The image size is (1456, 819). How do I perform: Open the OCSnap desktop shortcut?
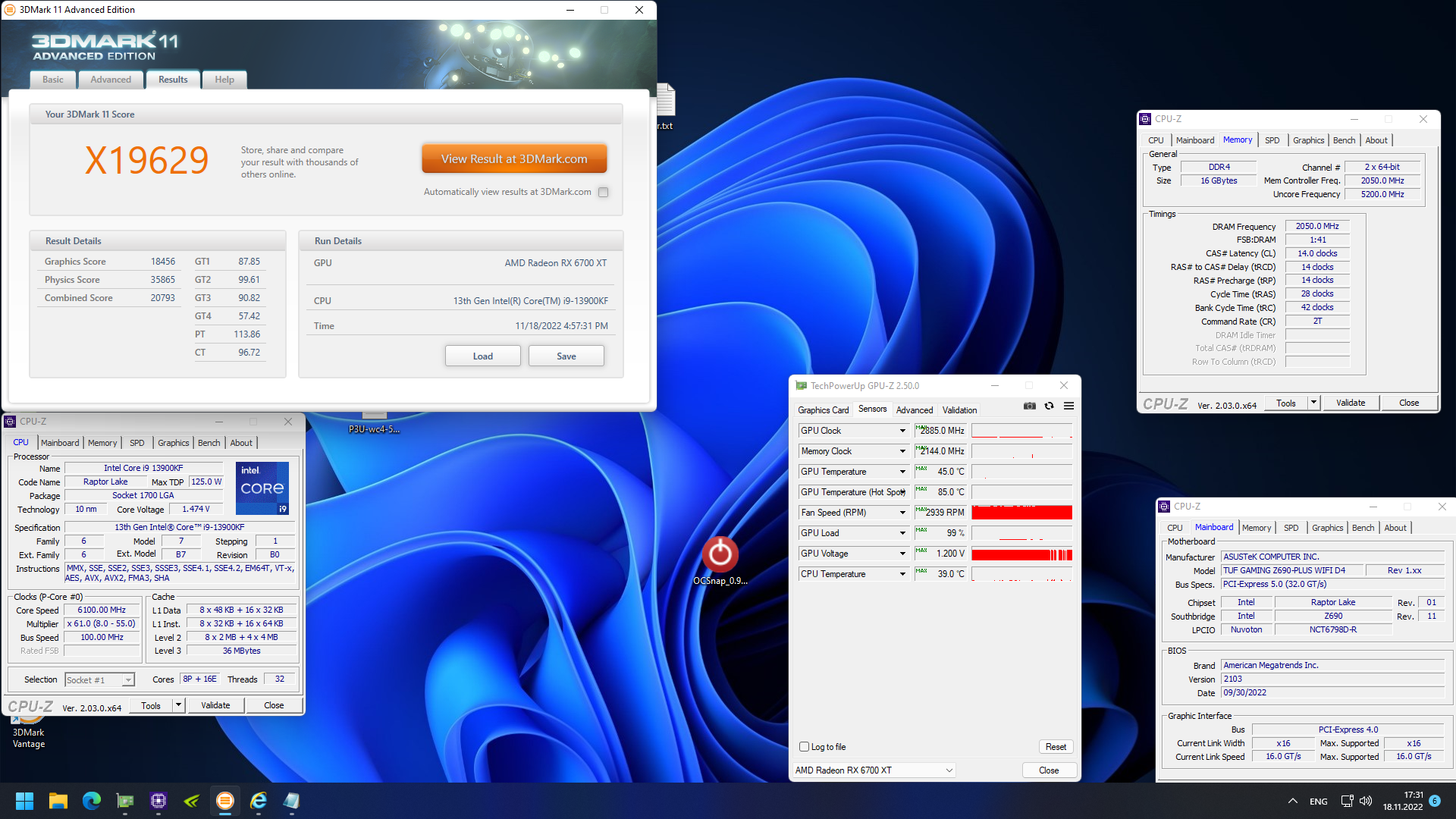point(720,560)
